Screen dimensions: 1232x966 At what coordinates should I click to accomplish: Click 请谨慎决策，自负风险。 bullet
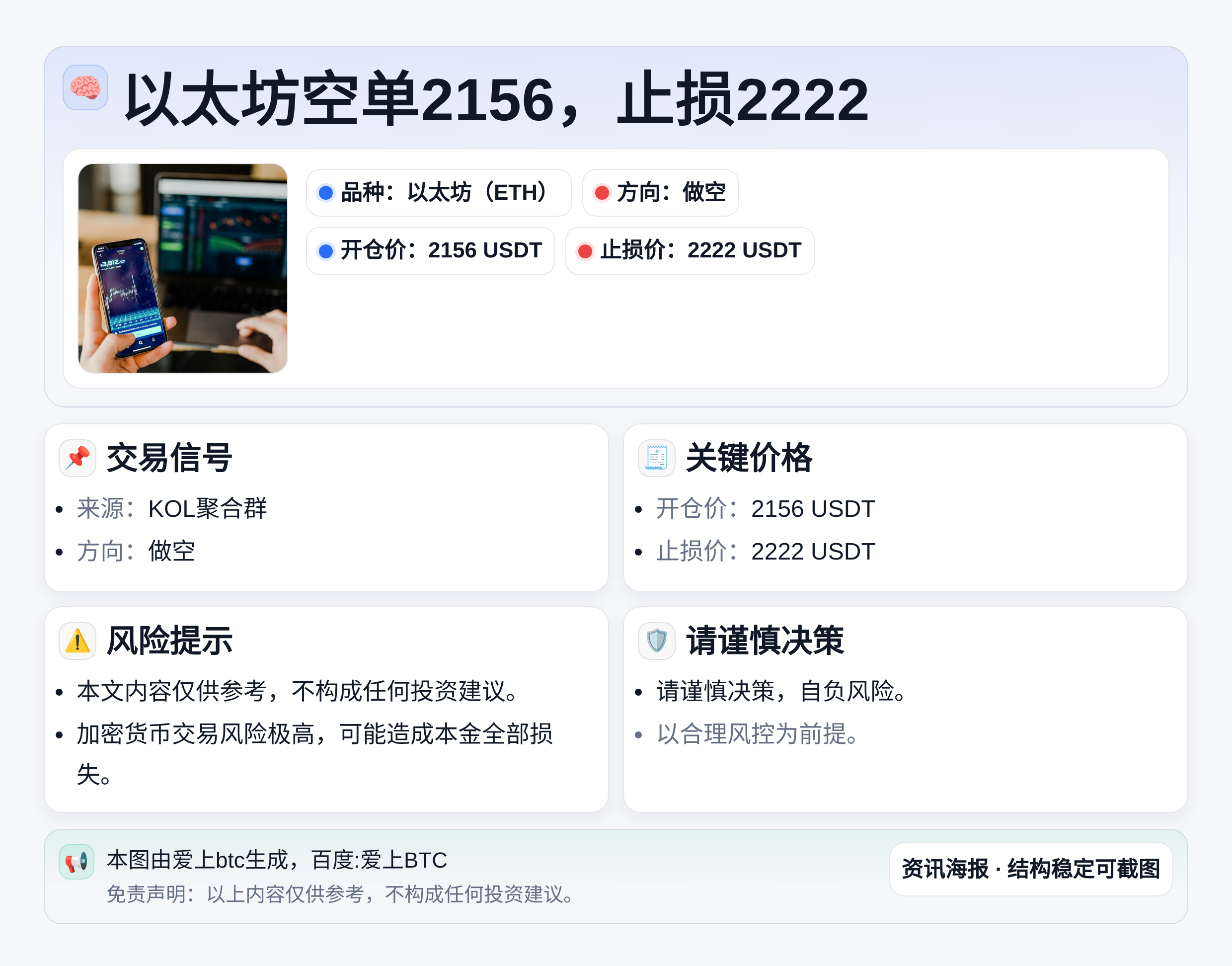[782, 691]
